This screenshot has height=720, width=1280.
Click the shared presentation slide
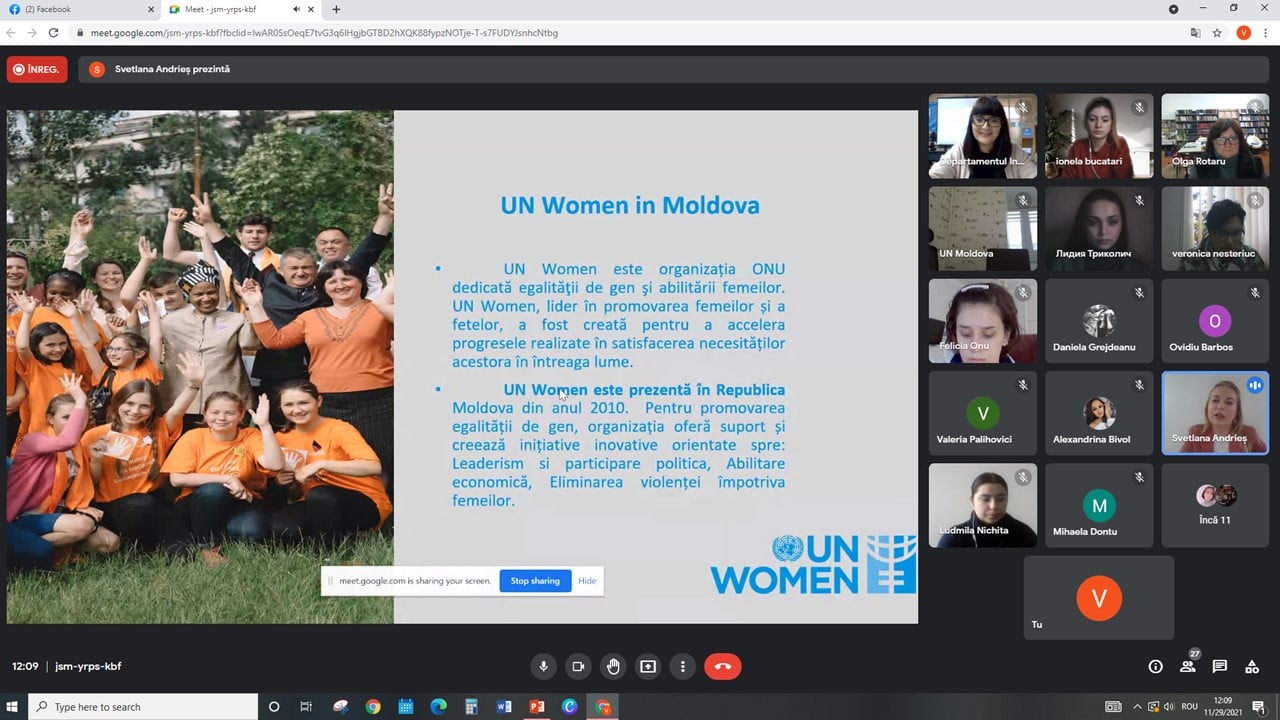tap(462, 366)
